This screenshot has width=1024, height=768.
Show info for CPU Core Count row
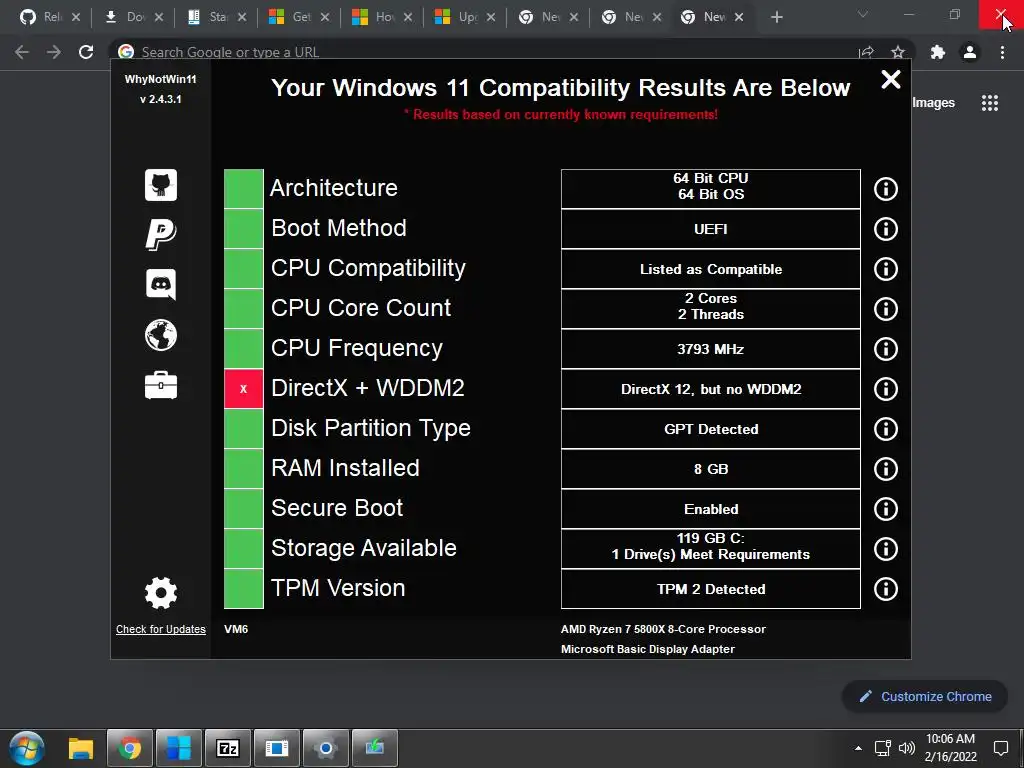tap(886, 309)
